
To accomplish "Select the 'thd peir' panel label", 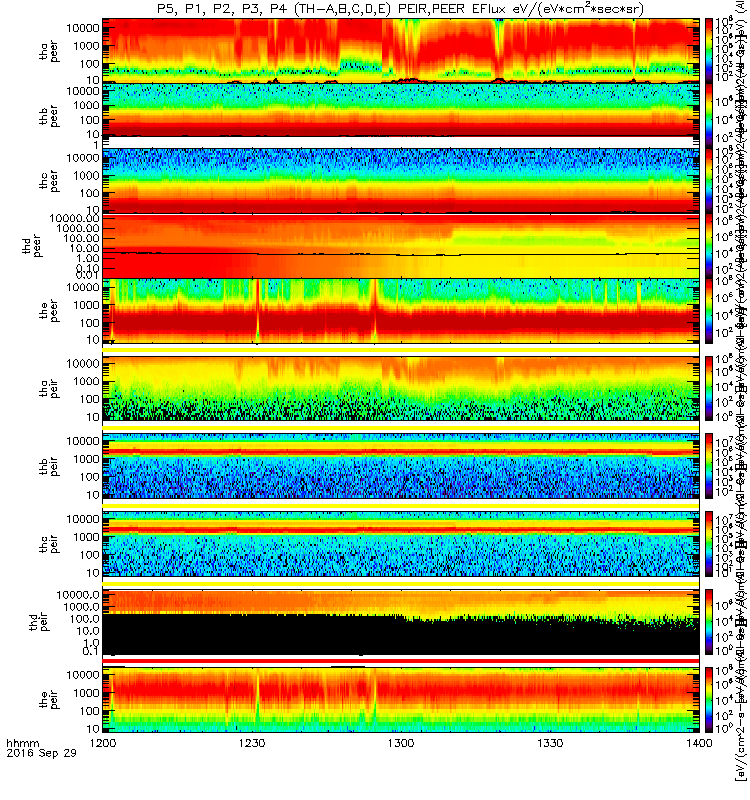I will point(39,622).
